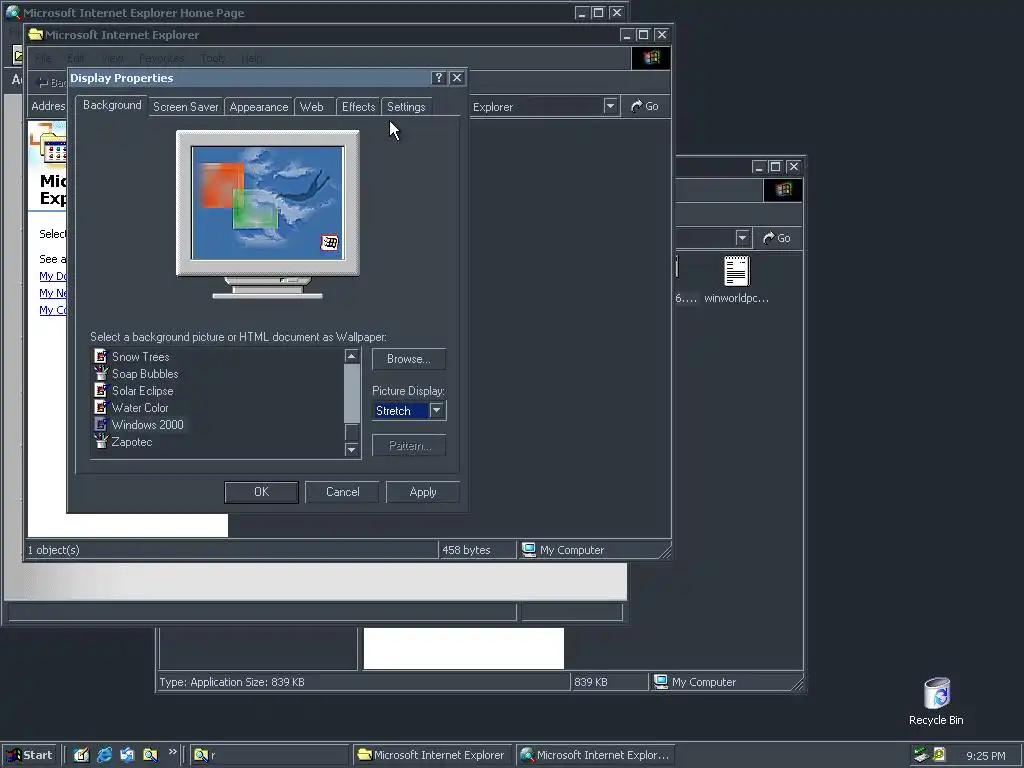Open the Picture Display dropdown arrow

coord(437,410)
